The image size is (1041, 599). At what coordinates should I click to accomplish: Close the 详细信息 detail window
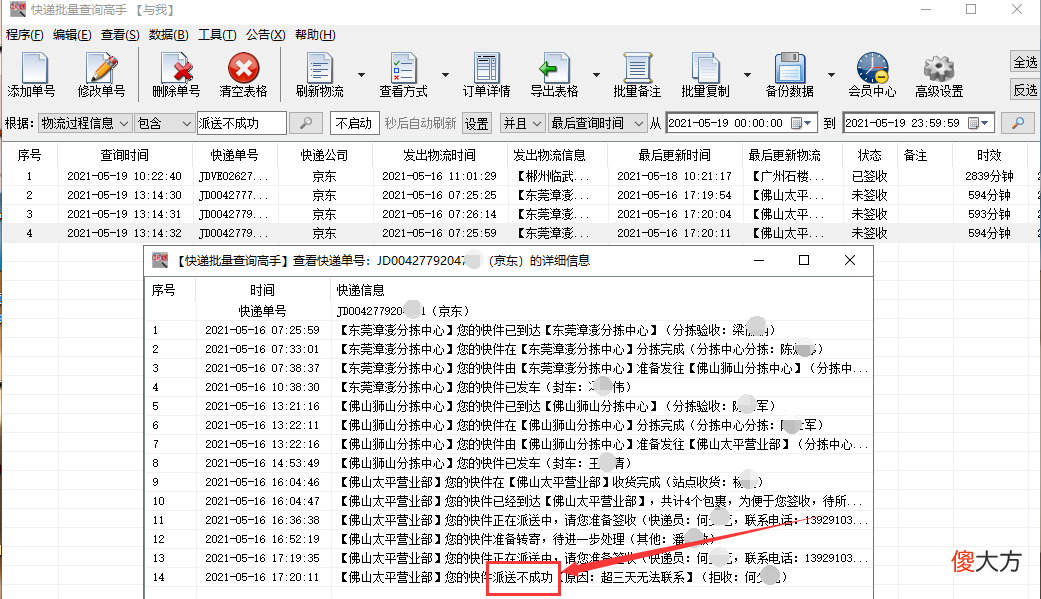[850, 260]
